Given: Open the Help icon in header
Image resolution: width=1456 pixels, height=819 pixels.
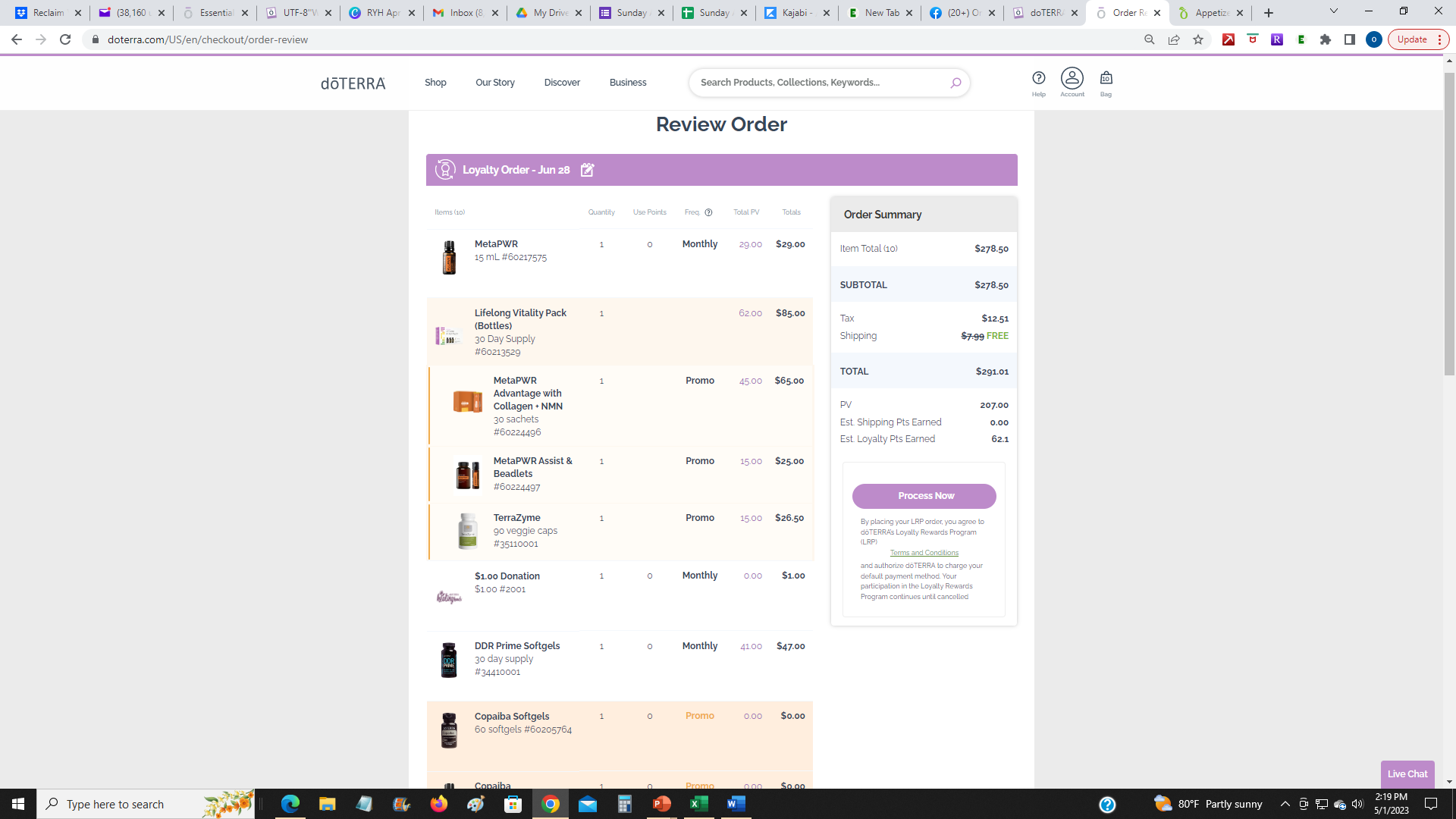Looking at the screenshot, I should point(1038,78).
